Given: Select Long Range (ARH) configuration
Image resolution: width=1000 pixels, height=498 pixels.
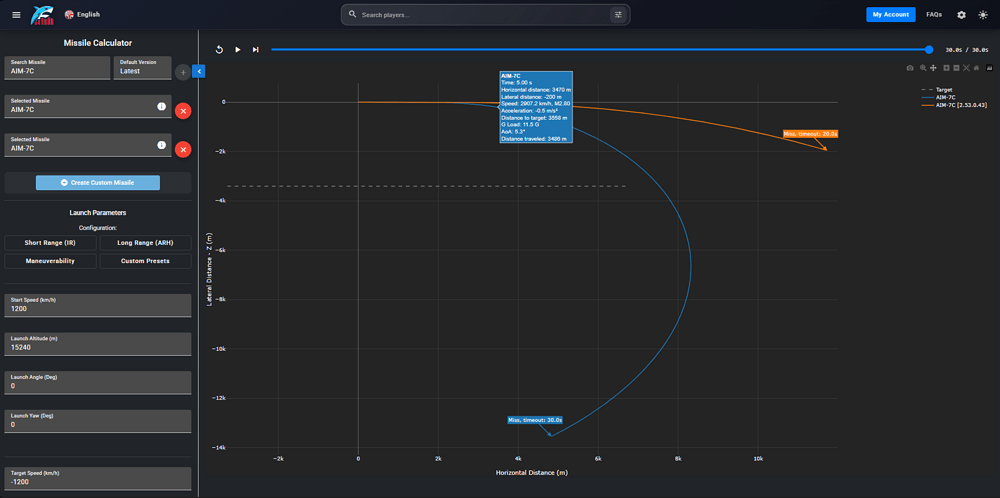Looking at the screenshot, I should click(145, 243).
